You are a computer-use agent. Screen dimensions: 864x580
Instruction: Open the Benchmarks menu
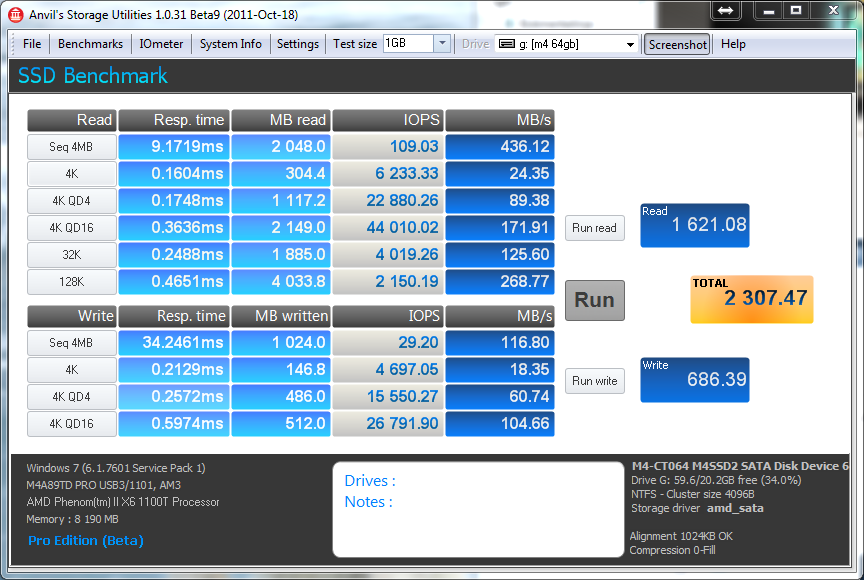click(90, 44)
